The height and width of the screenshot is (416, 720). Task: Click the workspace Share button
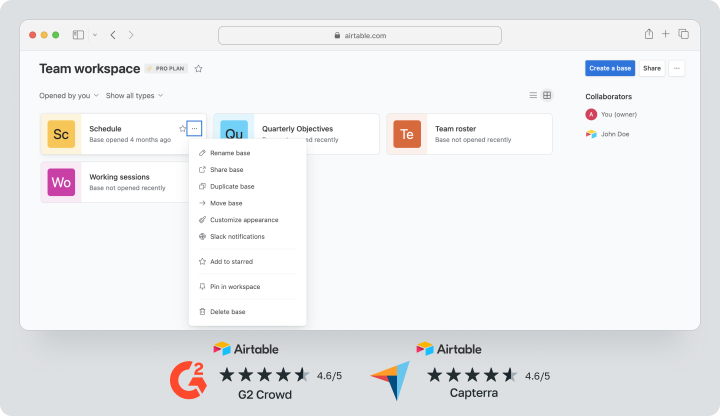[x=651, y=68]
